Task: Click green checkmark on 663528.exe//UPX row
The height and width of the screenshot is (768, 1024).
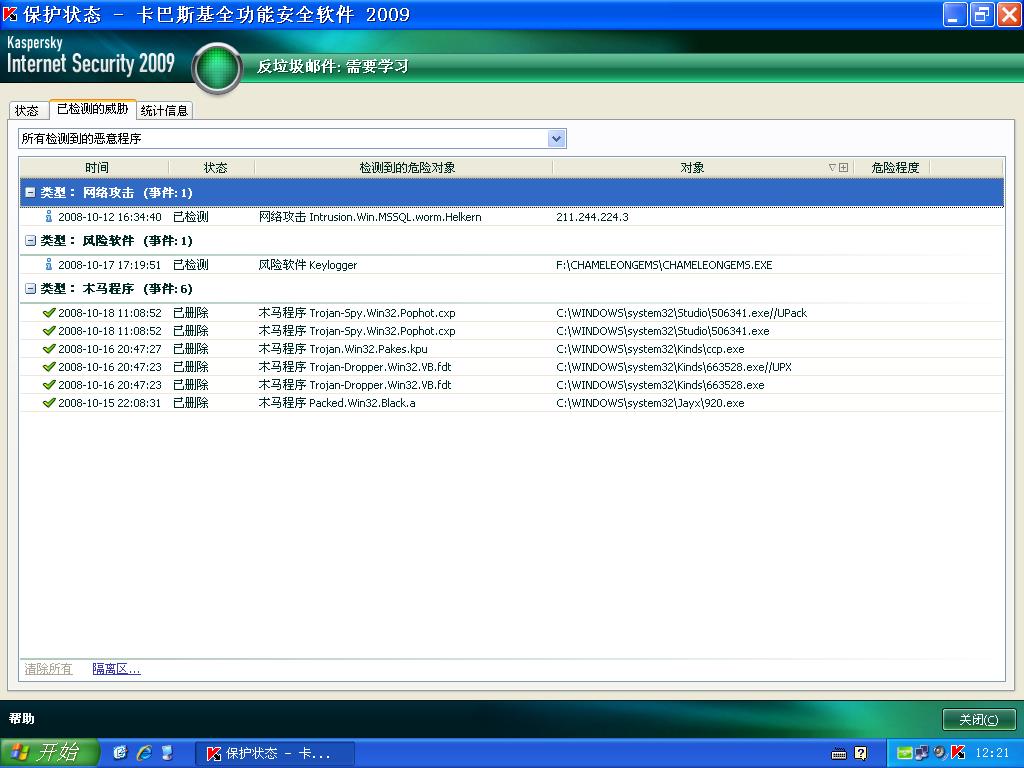Action: [49, 367]
